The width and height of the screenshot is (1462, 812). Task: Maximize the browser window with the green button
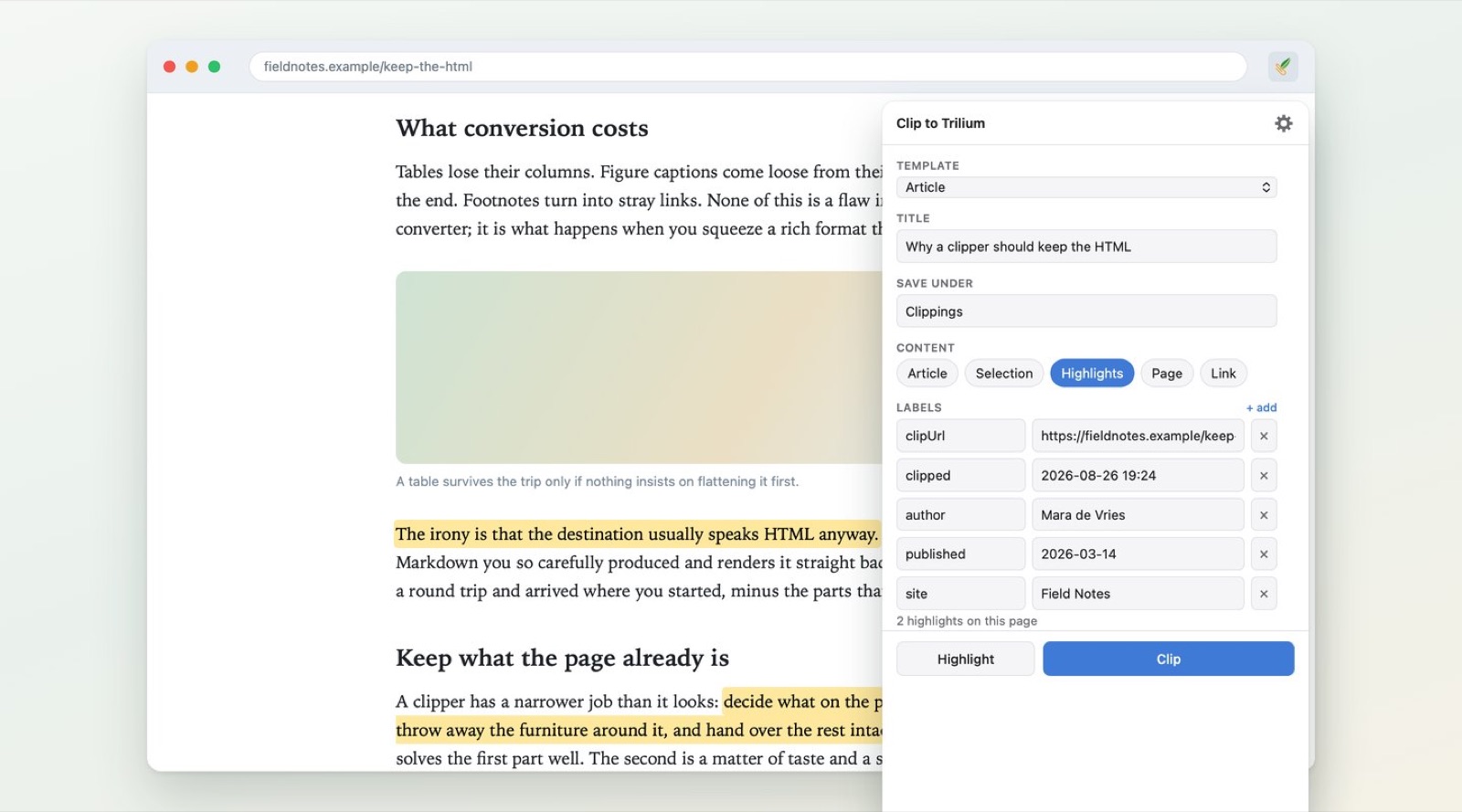214,67
